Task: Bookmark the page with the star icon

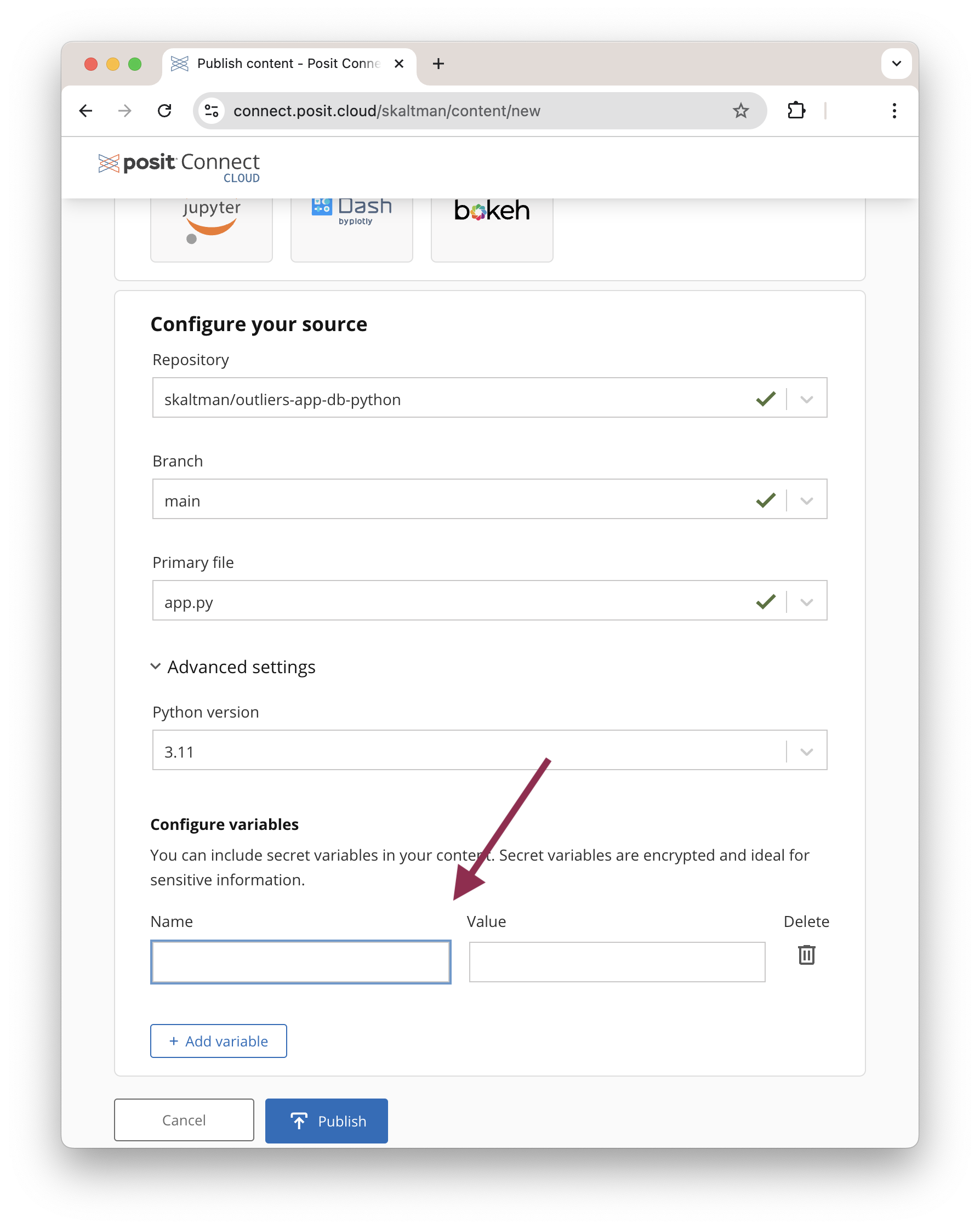Action: point(740,111)
